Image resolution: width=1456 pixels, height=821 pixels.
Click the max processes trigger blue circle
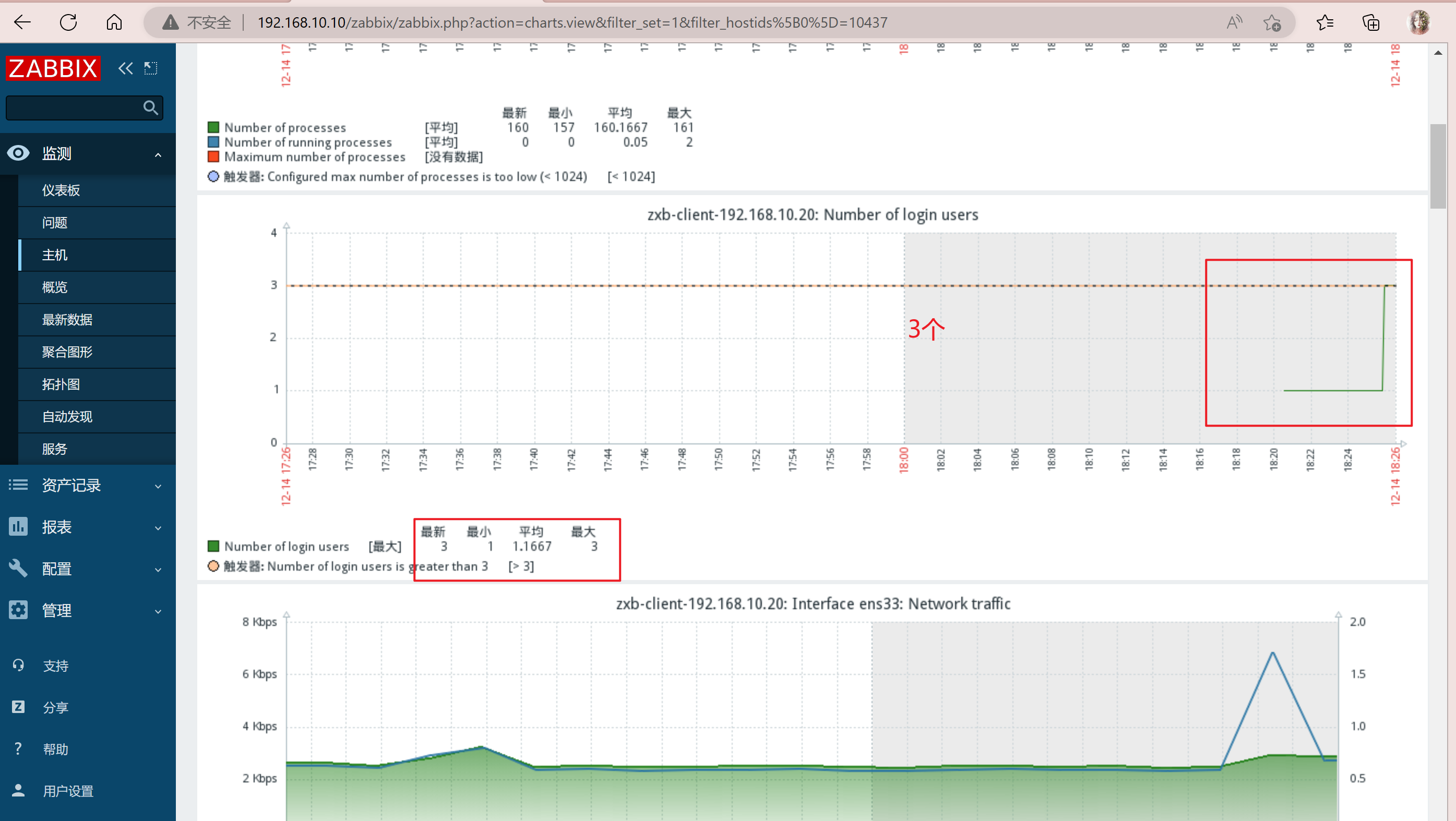pos(213,176)
